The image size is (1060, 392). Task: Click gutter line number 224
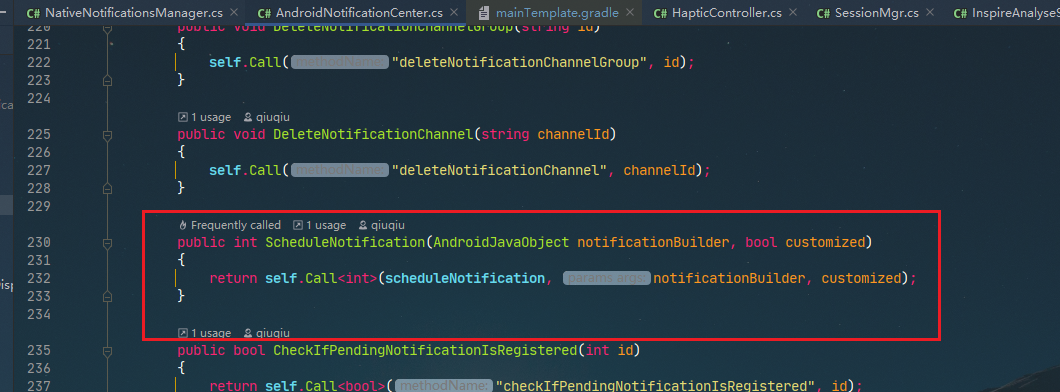[x=39, y=99]
